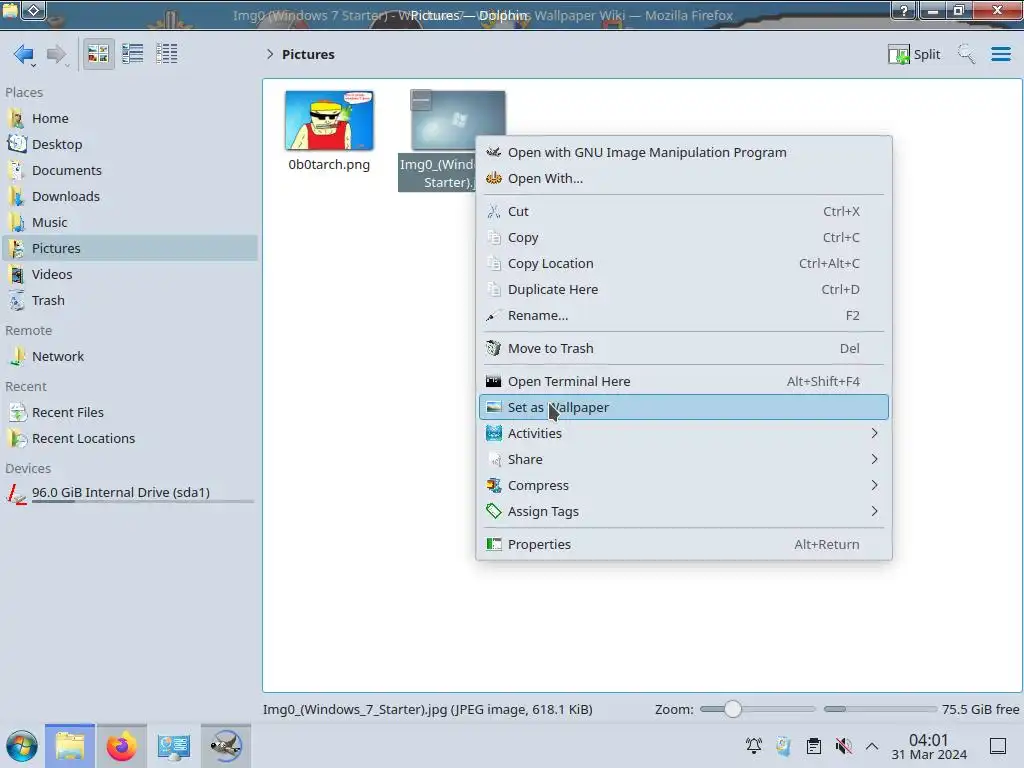Choose Rename... from context menu
Screen dimensions: 1024x768
(x=684, y=316)
